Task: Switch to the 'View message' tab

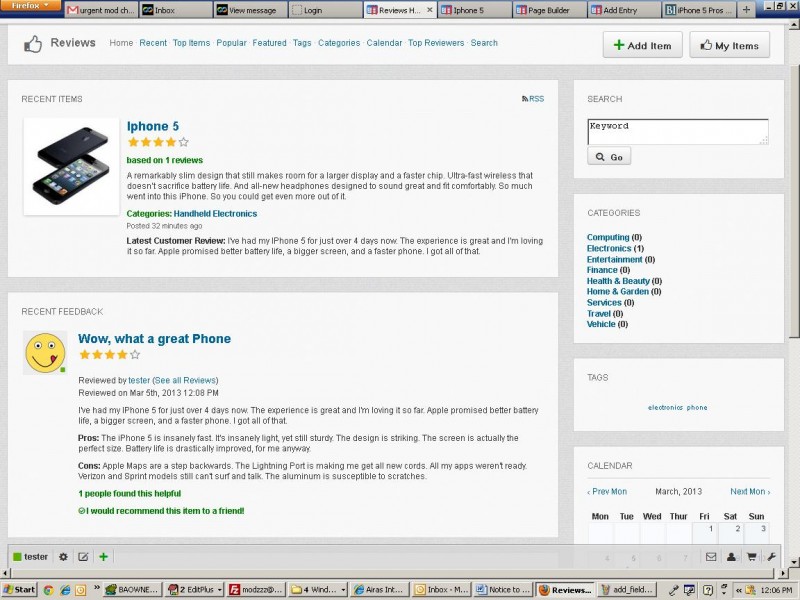Action: pos(249,10)
